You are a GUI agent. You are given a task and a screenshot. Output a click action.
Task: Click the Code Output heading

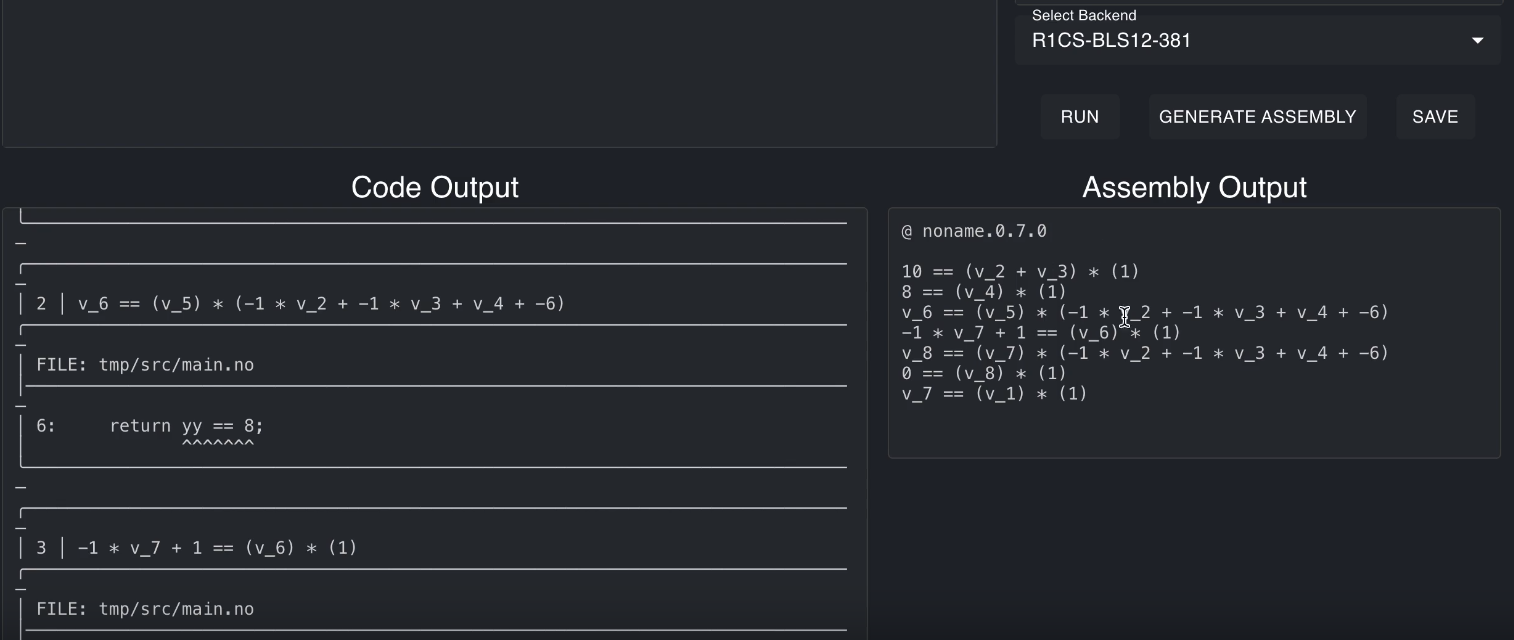coord(435,187)
